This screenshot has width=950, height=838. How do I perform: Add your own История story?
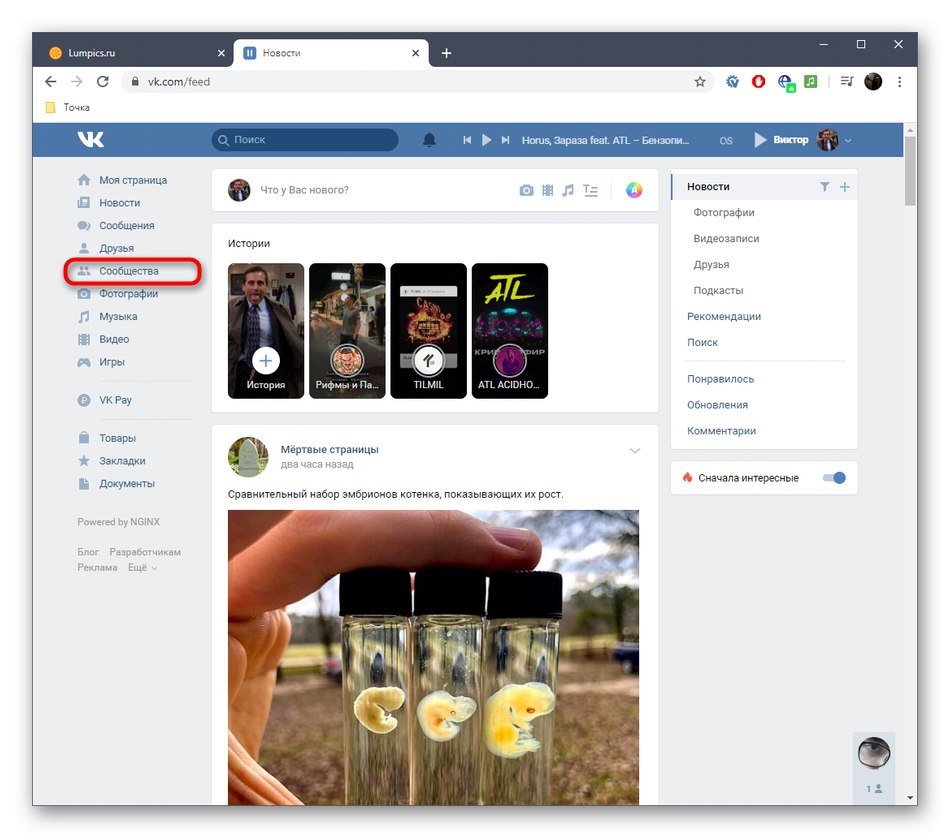[265, 331]
